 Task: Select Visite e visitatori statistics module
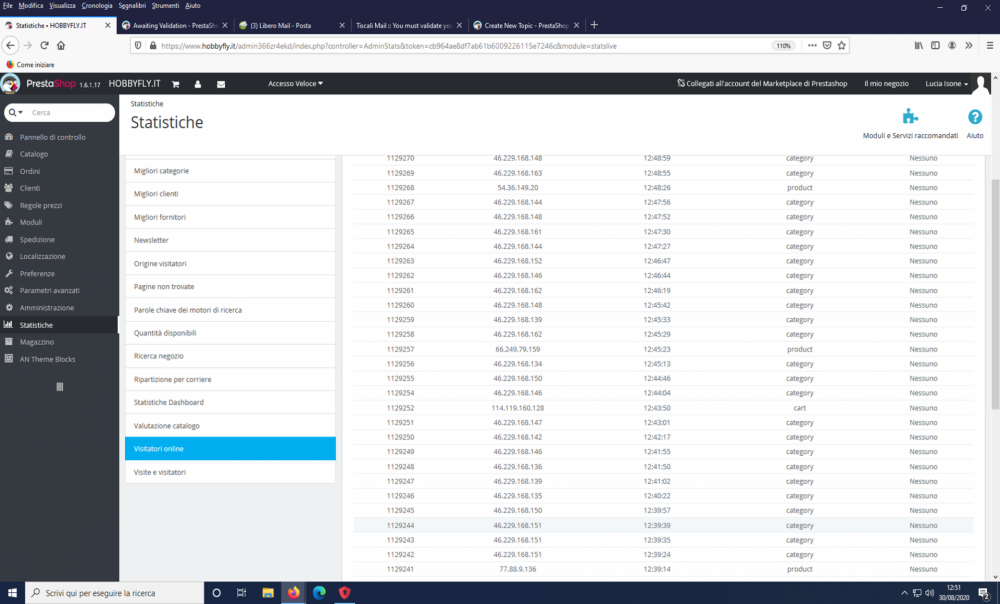(x=230, y=472)
